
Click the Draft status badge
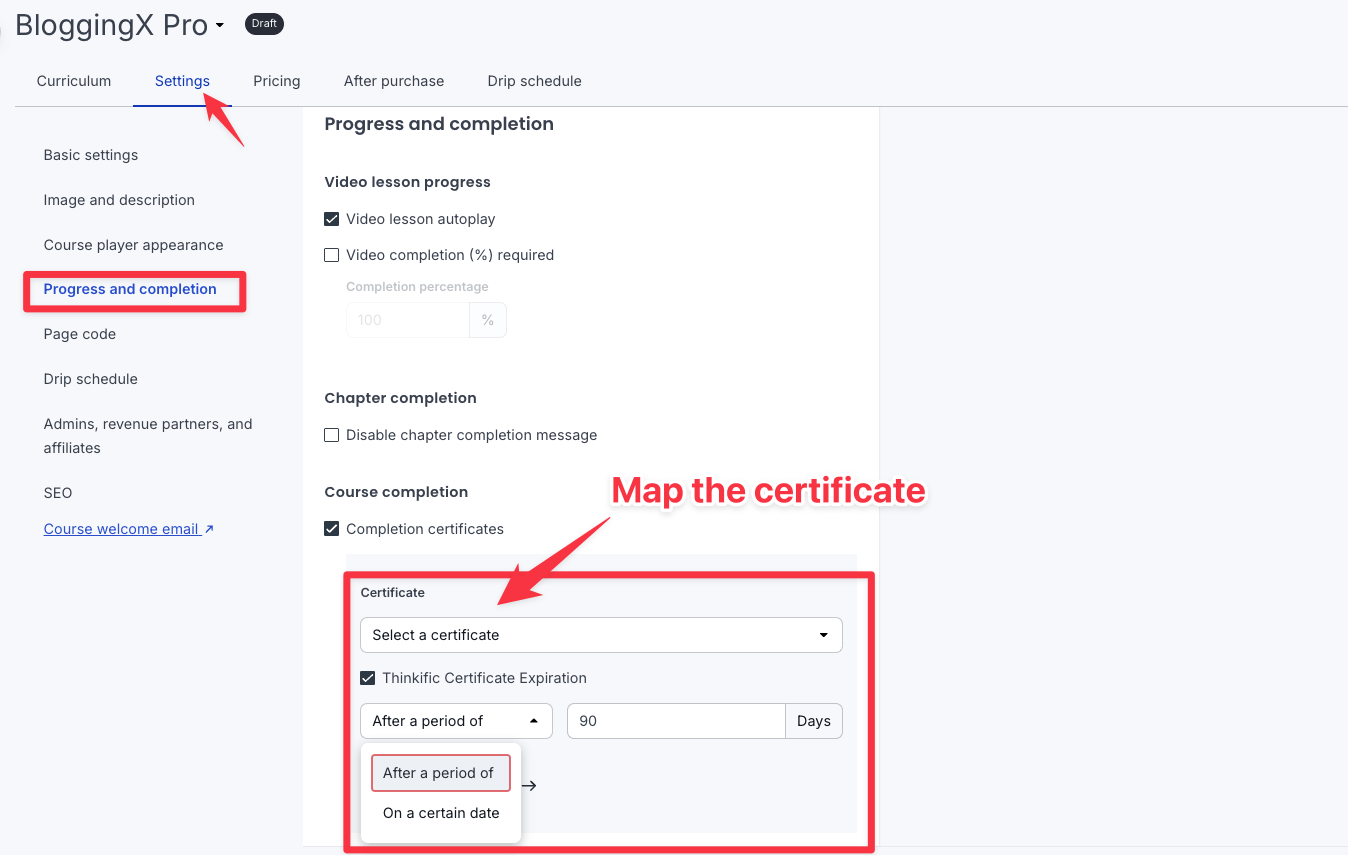point(264,23)
